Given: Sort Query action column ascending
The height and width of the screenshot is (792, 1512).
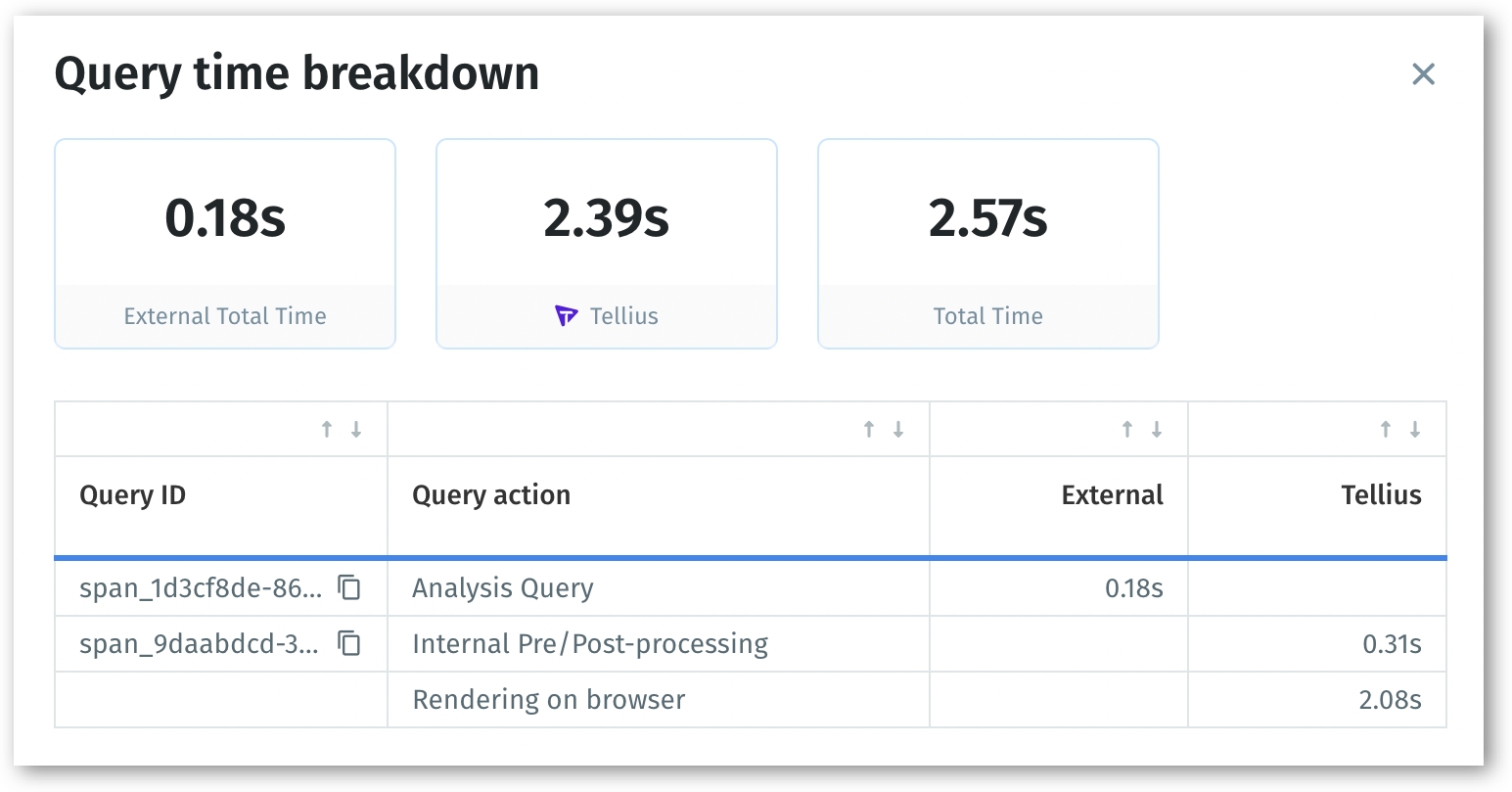Looking at the screenshot, I should [868, 429].
